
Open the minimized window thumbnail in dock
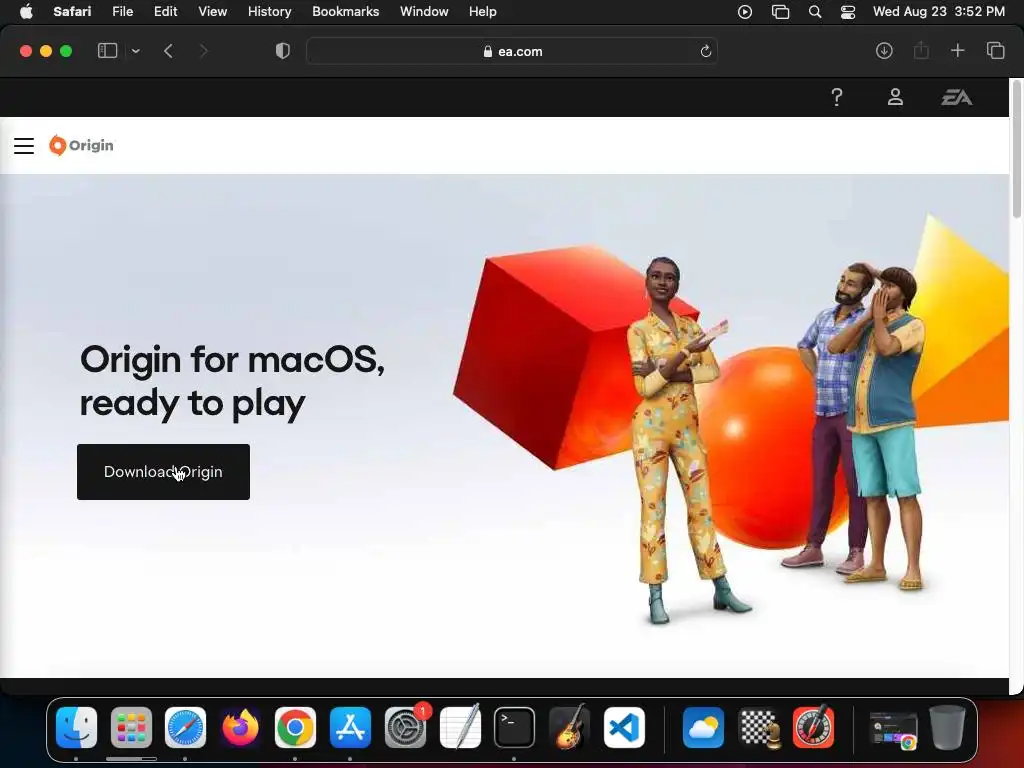(893, 729)
